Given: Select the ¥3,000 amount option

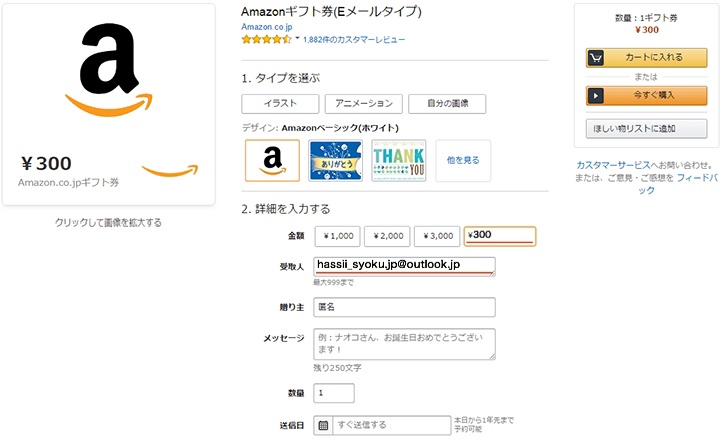Looking at the screenshot, I should [436, 236].
